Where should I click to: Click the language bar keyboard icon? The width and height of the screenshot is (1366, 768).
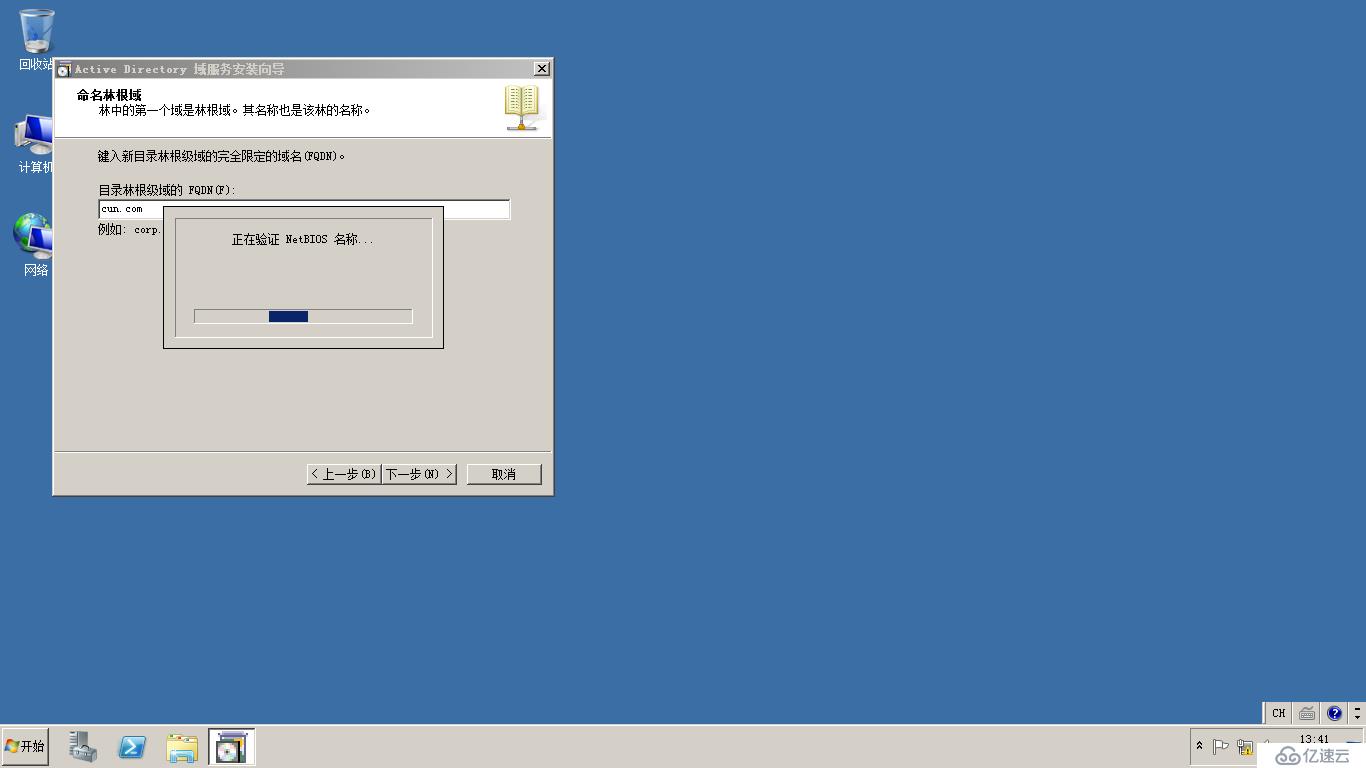(x=1307, y=713)
